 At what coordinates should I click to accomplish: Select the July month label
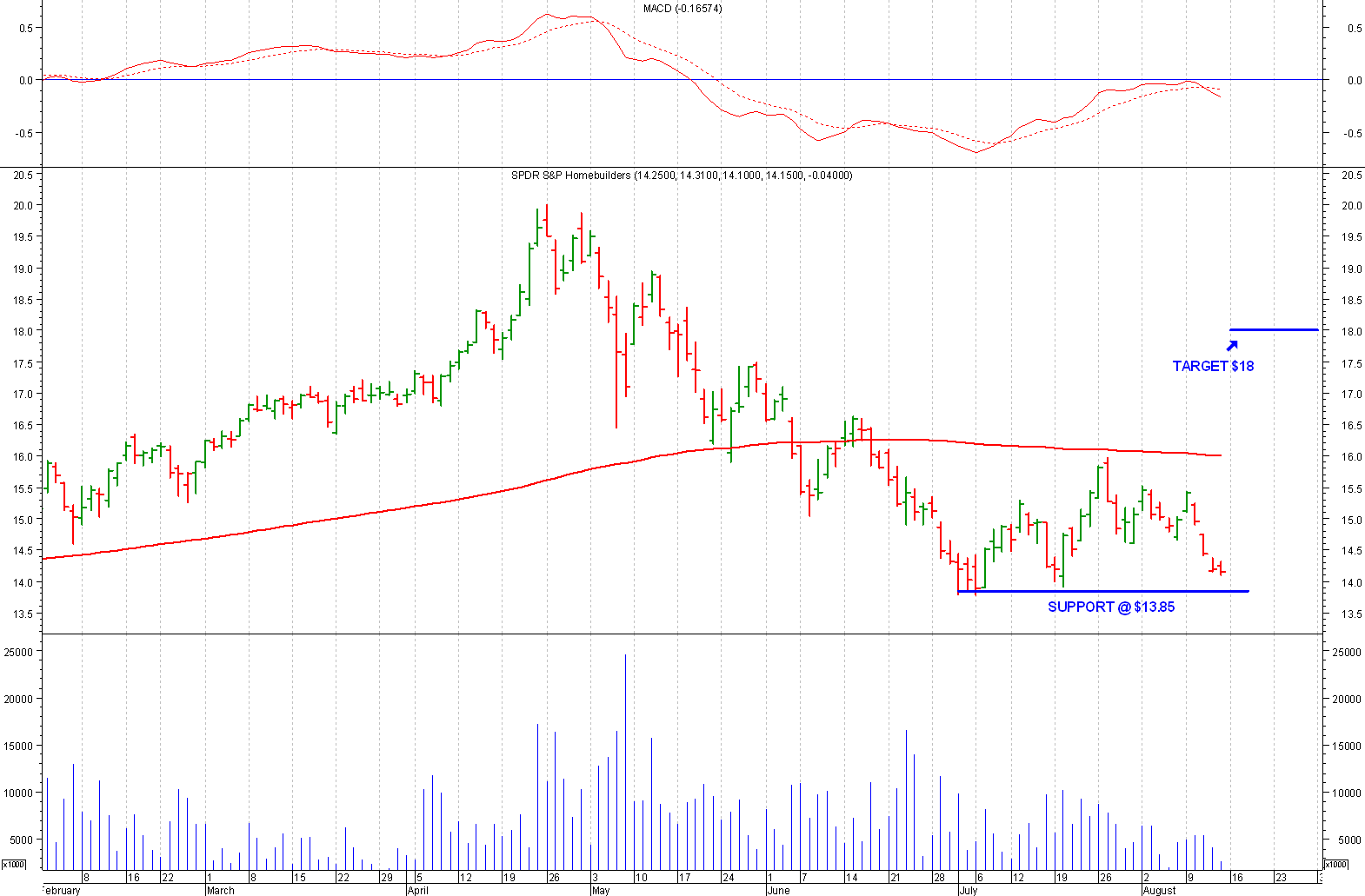tap(968, 890)
